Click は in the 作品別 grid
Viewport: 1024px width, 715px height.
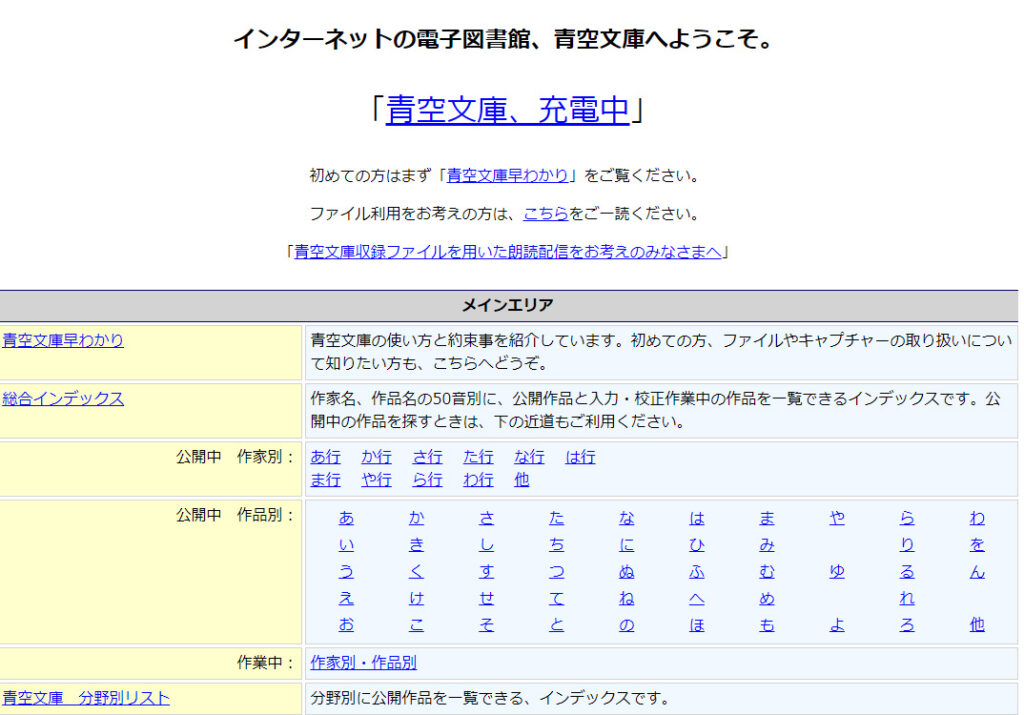697,518
